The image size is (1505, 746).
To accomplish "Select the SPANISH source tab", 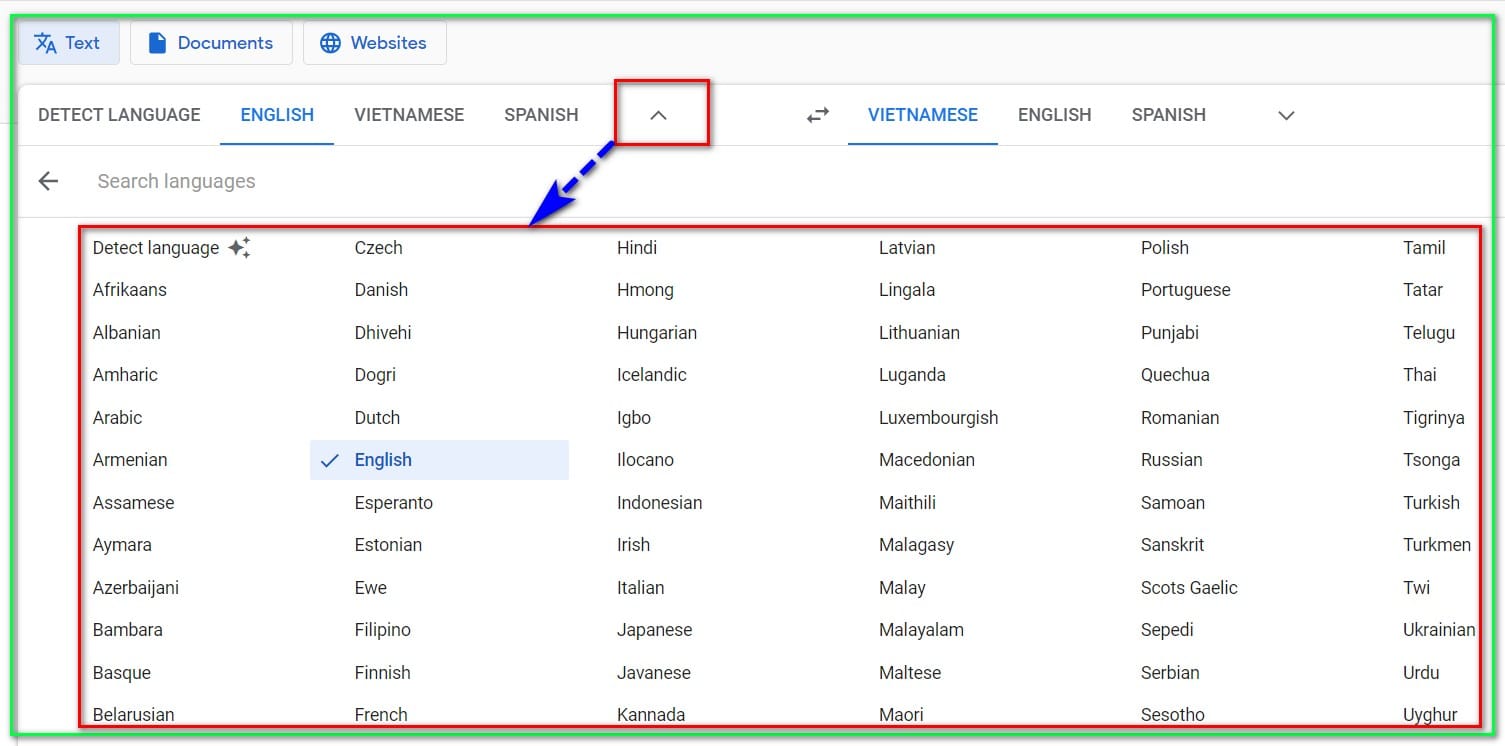I will point(541,115).
